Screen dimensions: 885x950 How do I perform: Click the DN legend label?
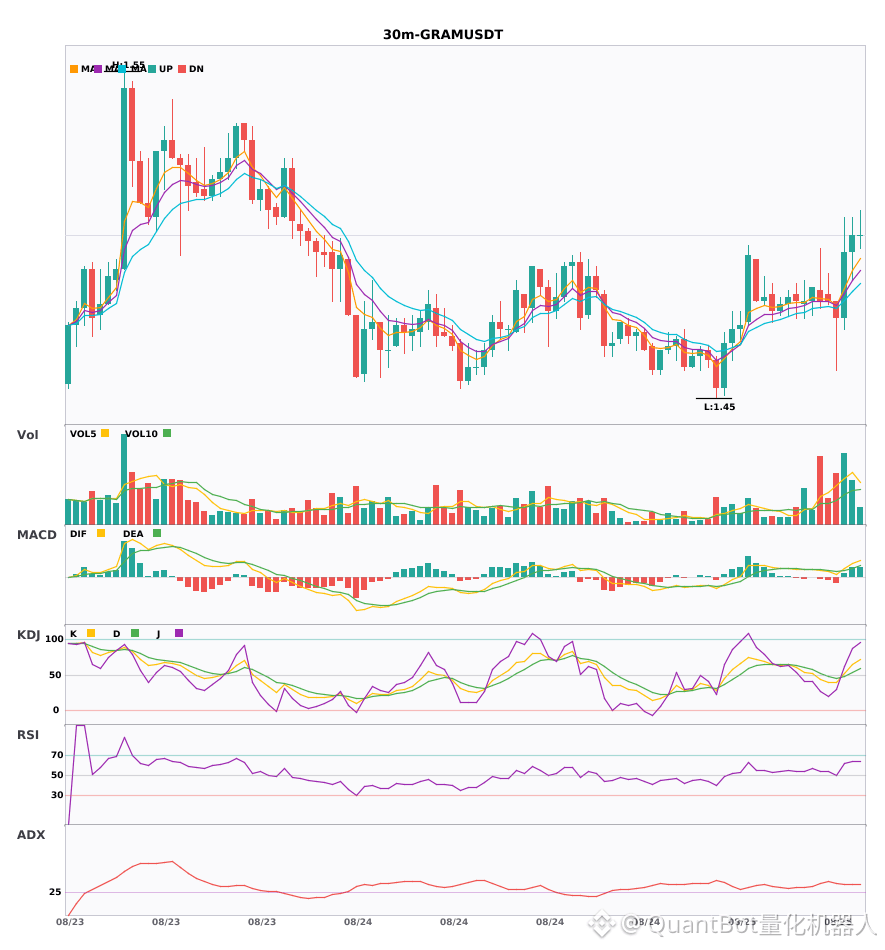[196, 69]
